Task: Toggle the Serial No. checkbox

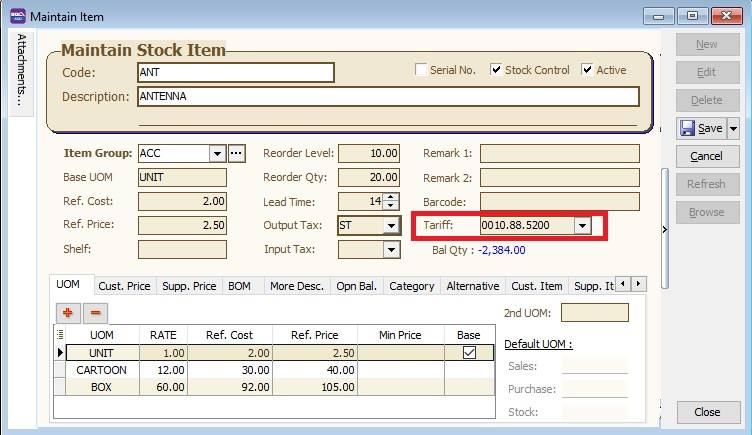Action: click(x=421, y=70)
